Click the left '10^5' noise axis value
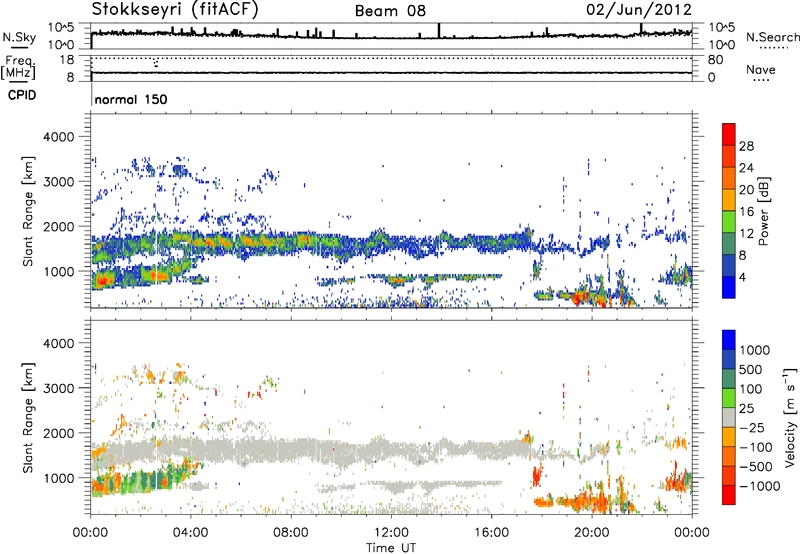 click(x=61, y=28)
